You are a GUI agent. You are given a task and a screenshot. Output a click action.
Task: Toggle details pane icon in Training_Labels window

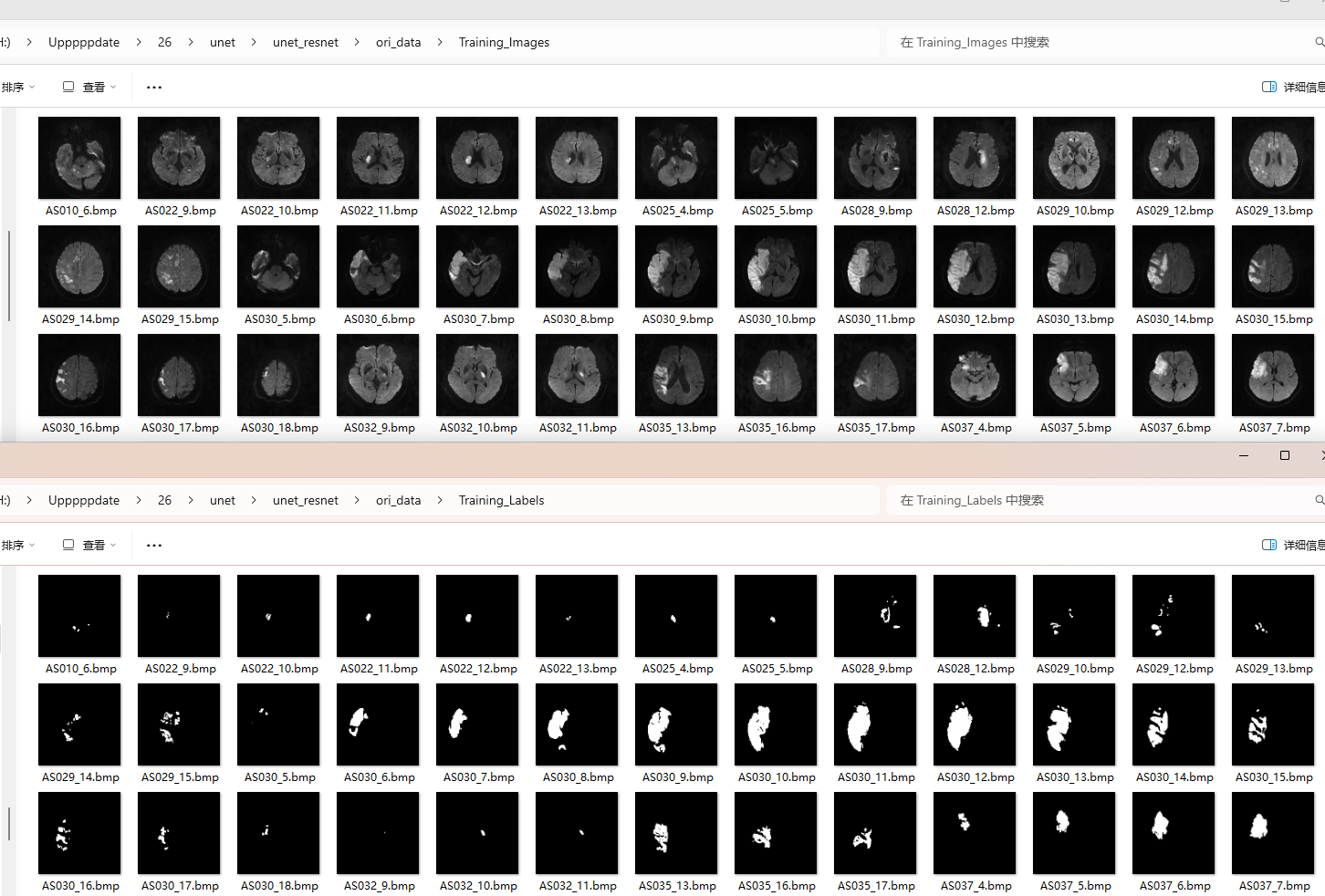[x=1269, y=546]
